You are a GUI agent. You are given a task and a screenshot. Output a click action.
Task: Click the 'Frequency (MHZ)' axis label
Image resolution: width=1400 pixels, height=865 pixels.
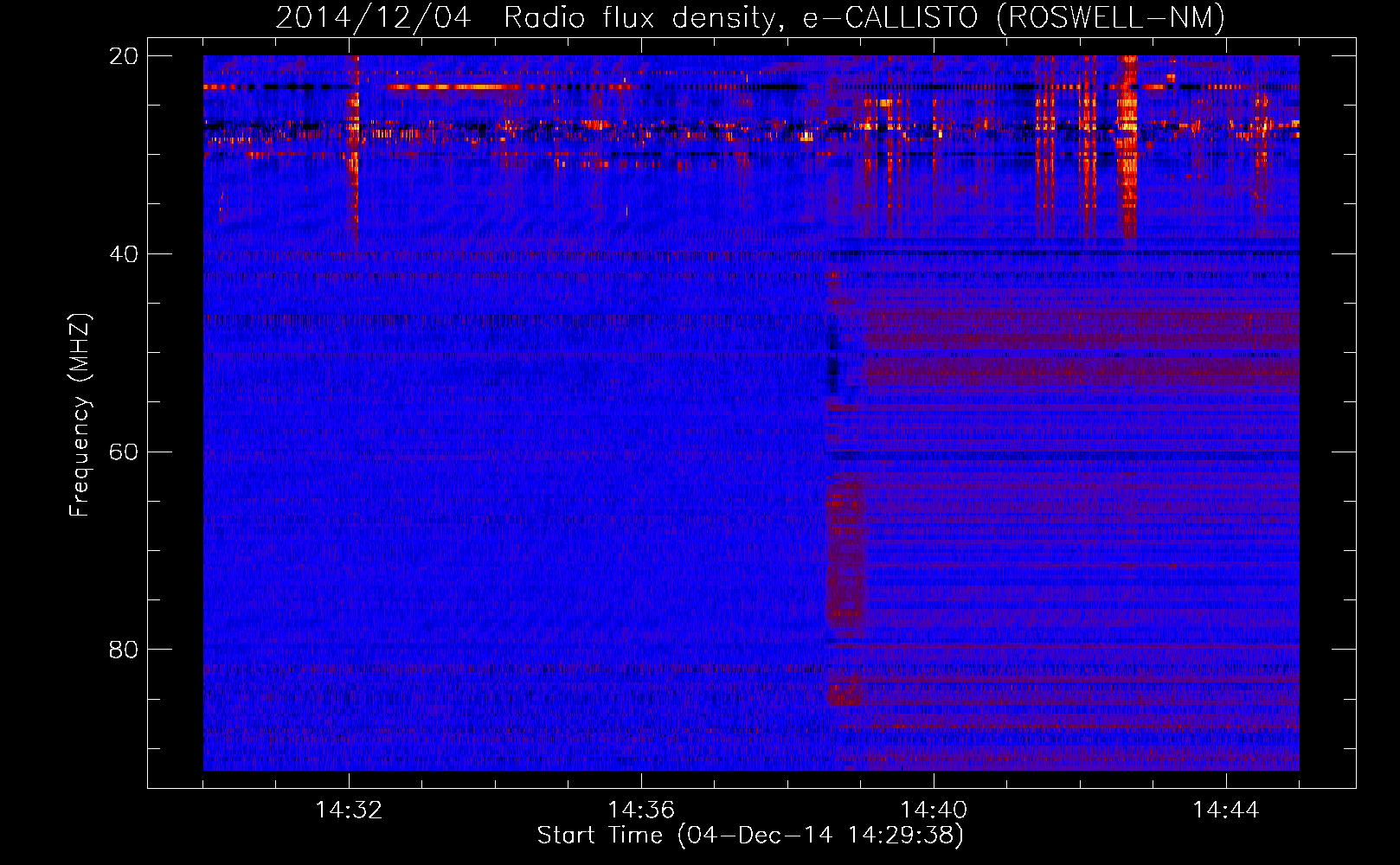(80, 415)
